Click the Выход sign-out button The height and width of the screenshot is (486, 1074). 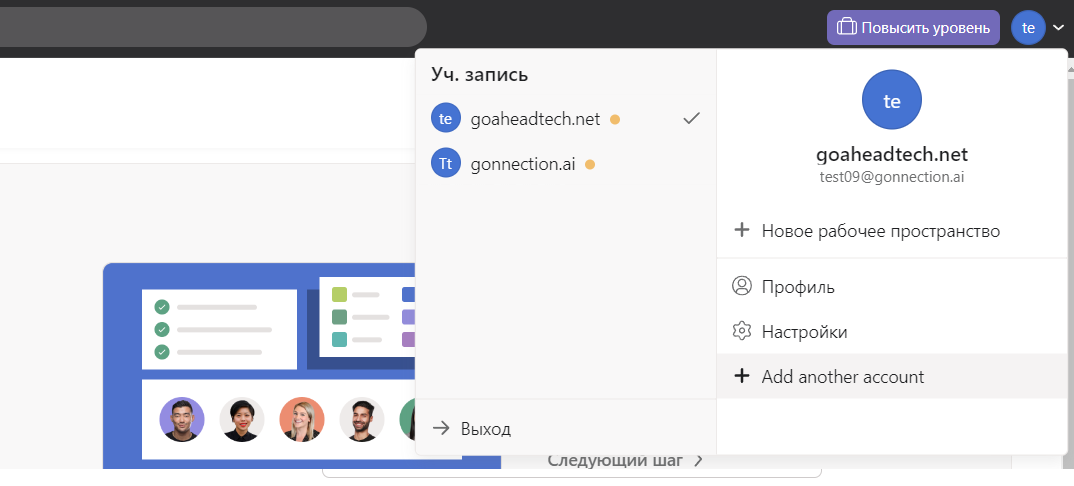tap(472, 429)
